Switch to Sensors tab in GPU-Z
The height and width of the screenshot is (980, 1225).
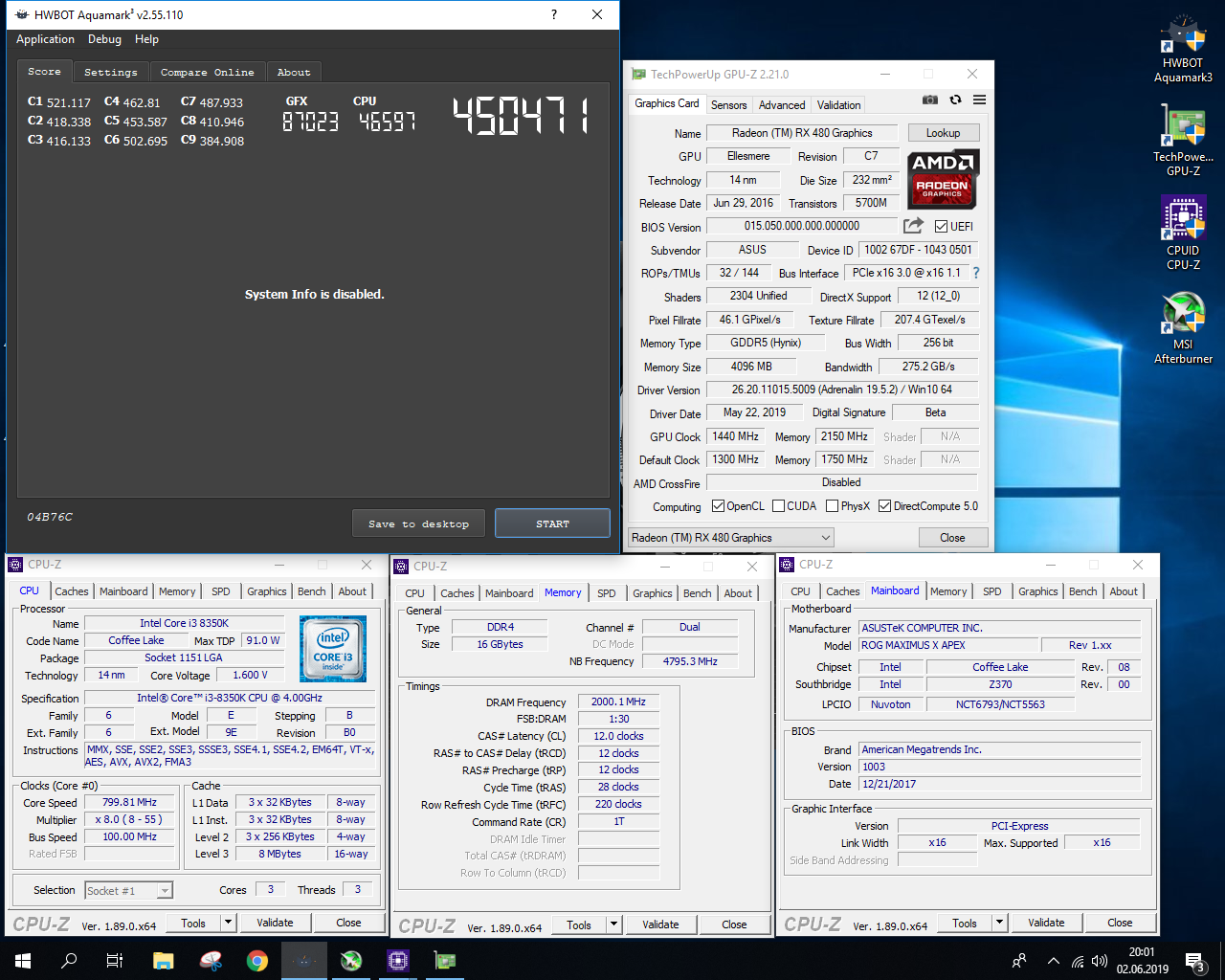[728, 105]
